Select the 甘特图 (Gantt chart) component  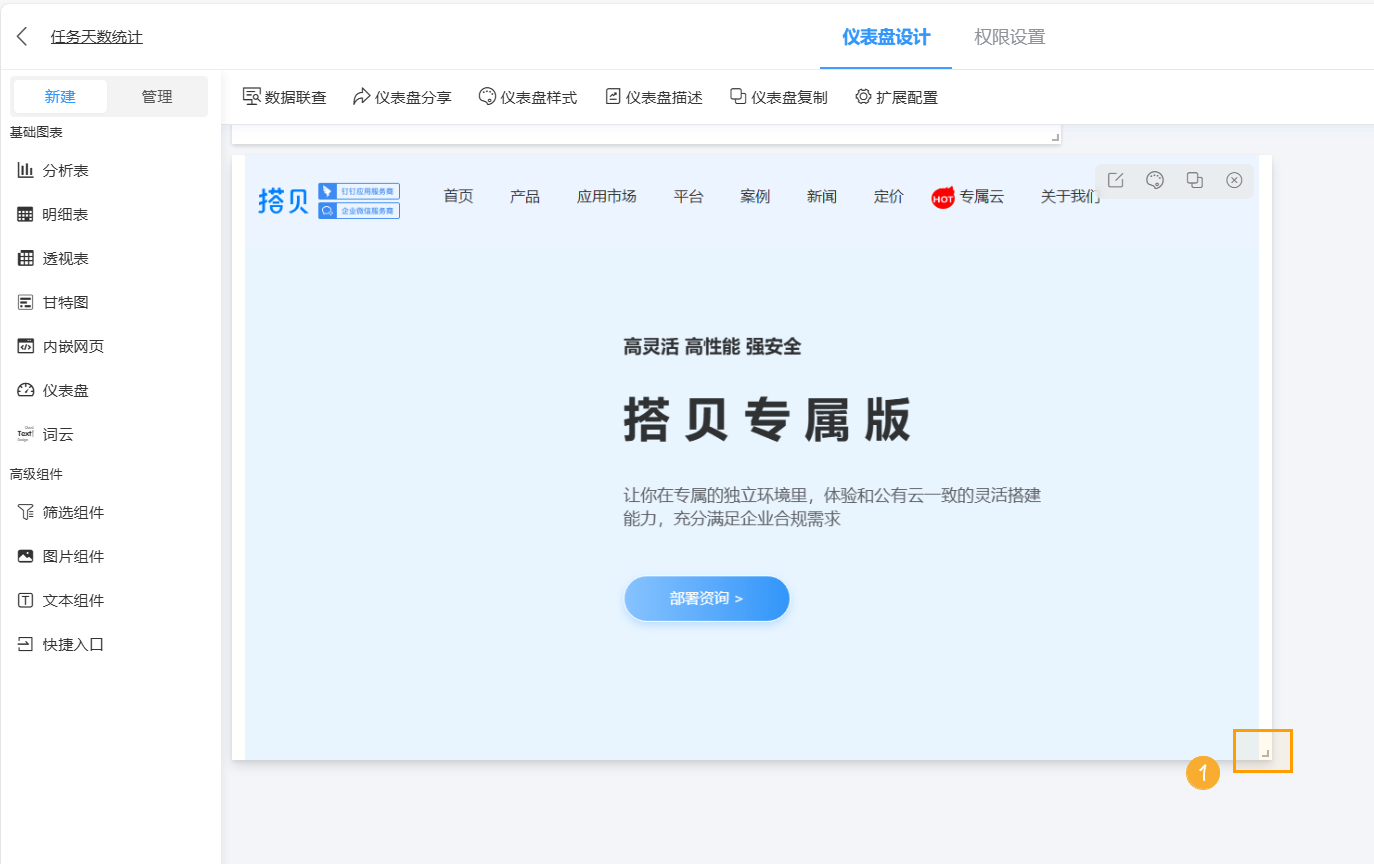[x=61, y=302]
